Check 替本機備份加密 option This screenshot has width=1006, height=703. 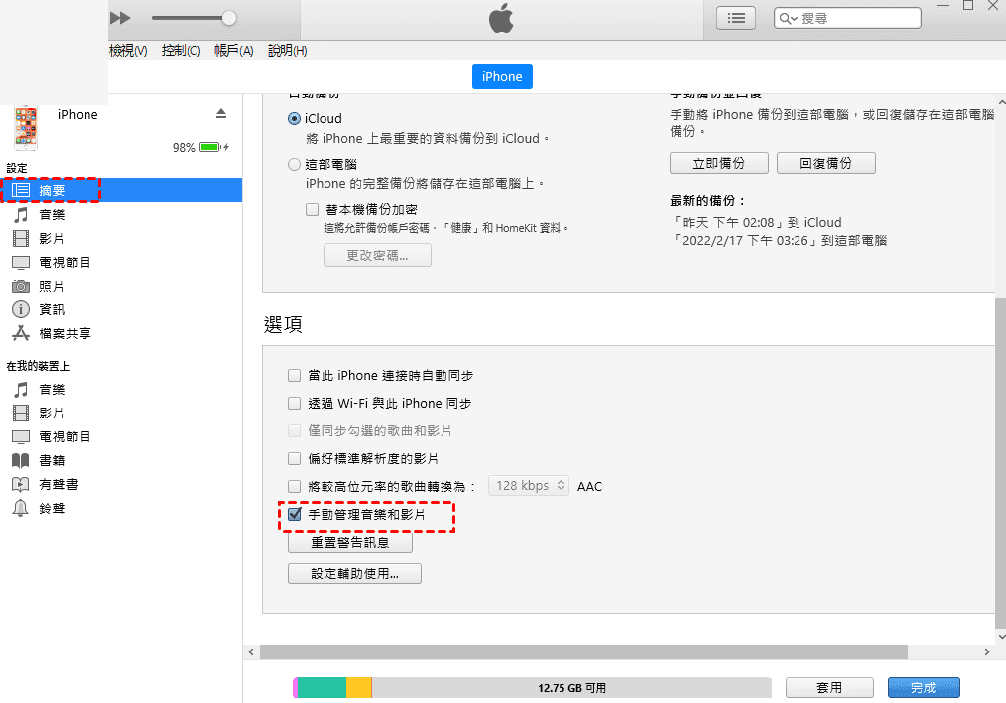click(313, 210)
